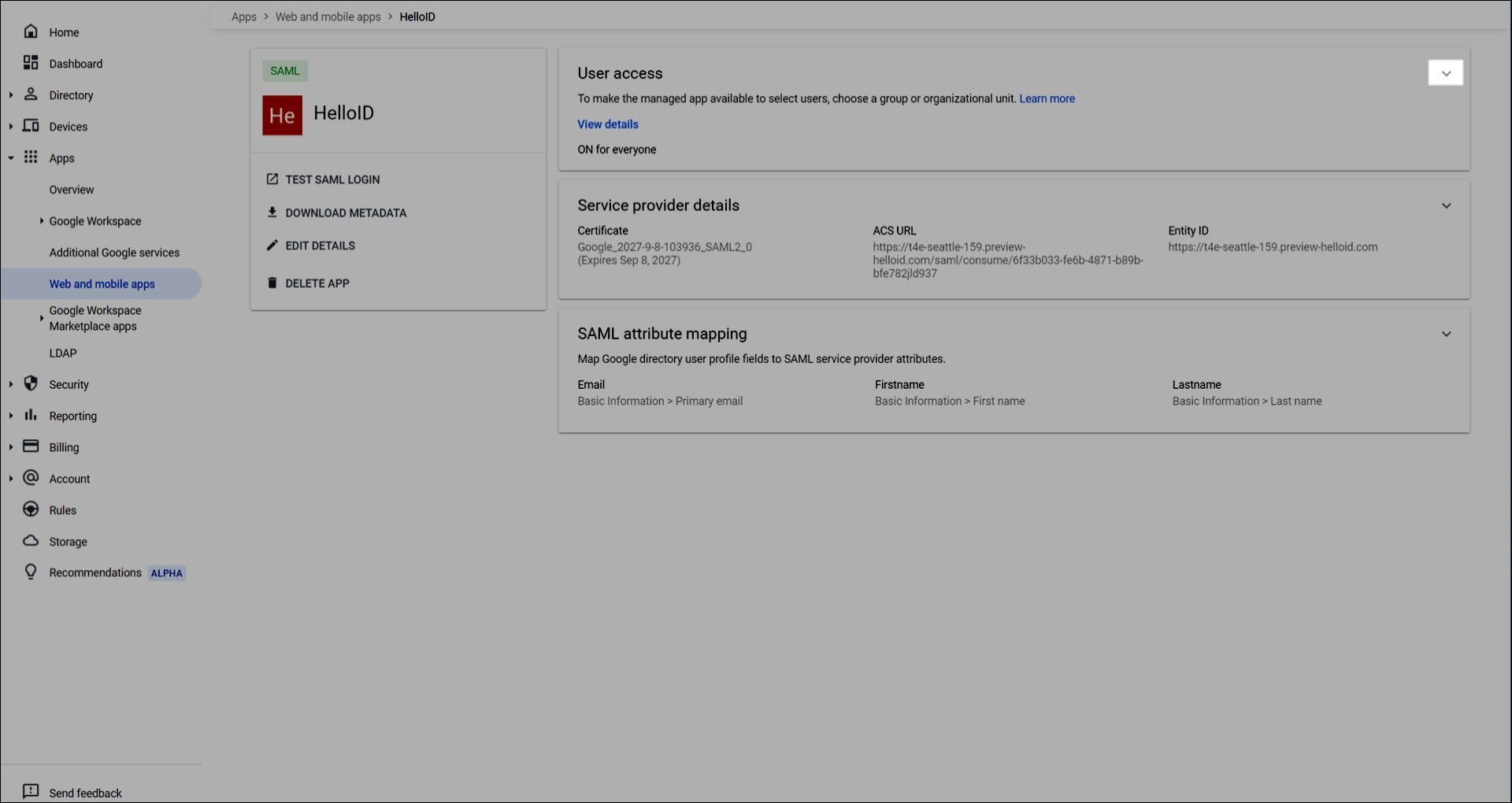Click the Storage cloud icon

click(31, 541)
